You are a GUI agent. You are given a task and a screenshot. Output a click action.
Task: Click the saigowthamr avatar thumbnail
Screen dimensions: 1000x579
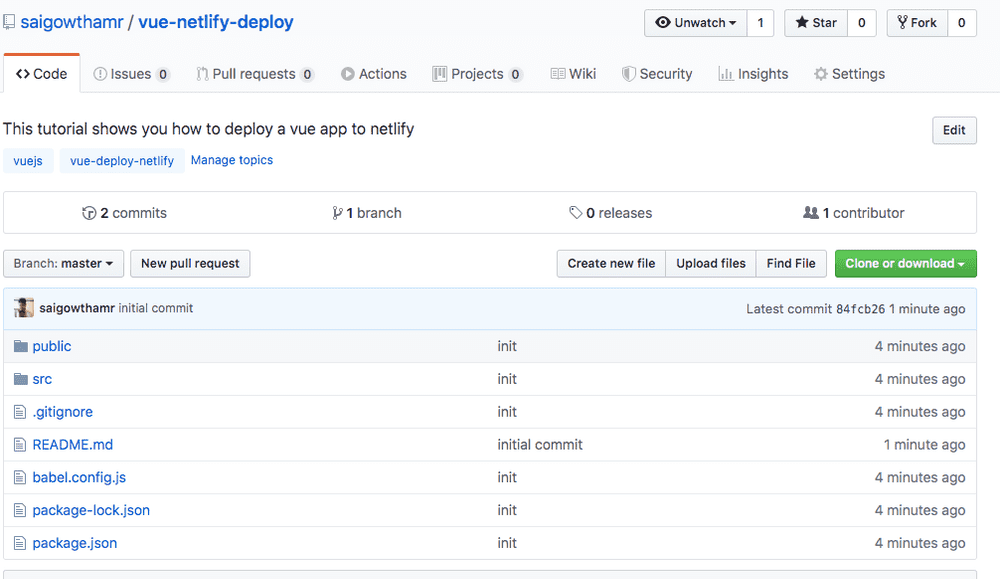click(x=24, y=308)
